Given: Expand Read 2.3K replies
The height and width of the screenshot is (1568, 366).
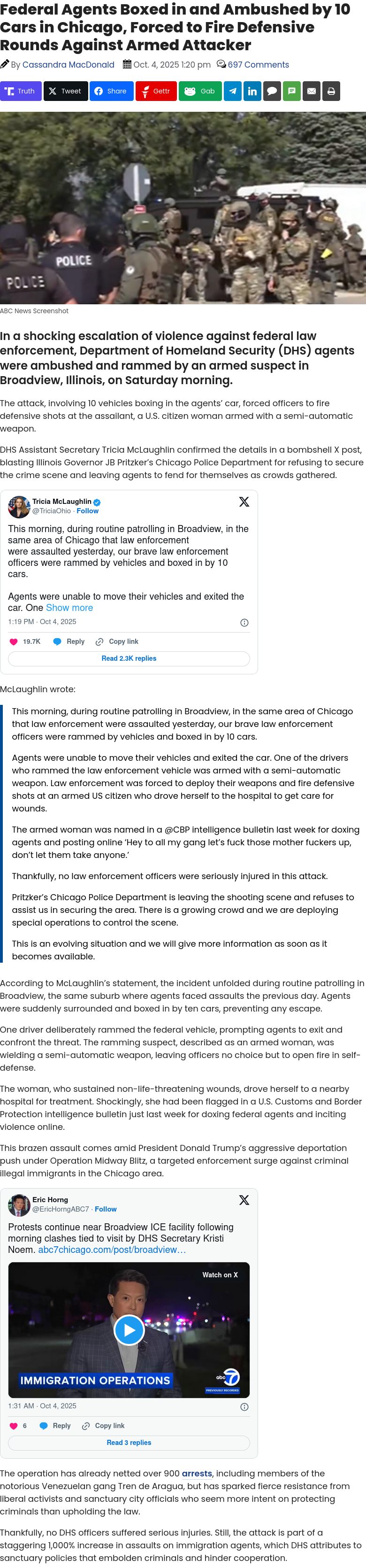Looking at the screenshot, I should 129,658.
